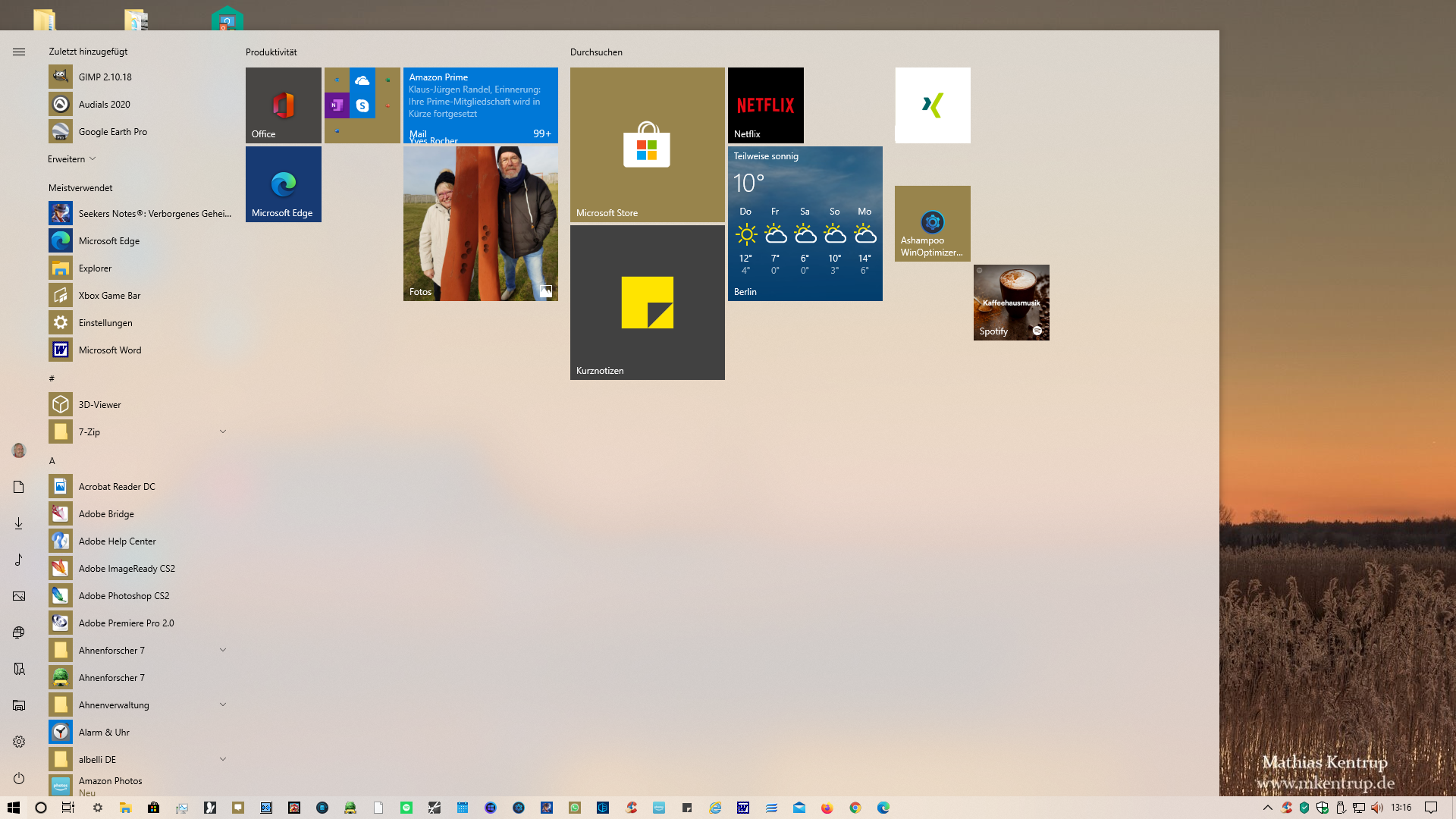
Task: Open Task View on the taskbar
Action: [x=68, y=808]
